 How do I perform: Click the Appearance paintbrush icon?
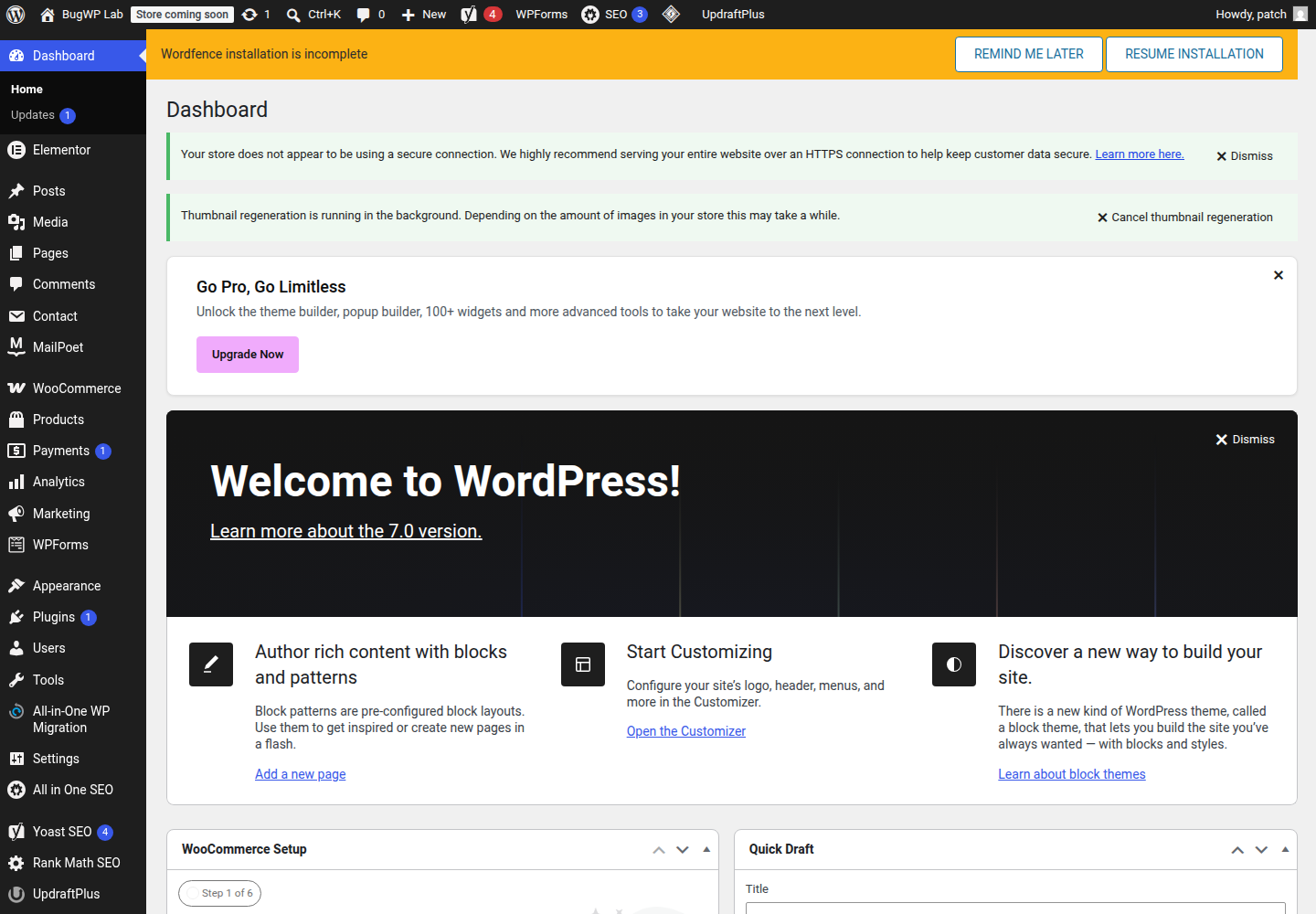point(16,586)
